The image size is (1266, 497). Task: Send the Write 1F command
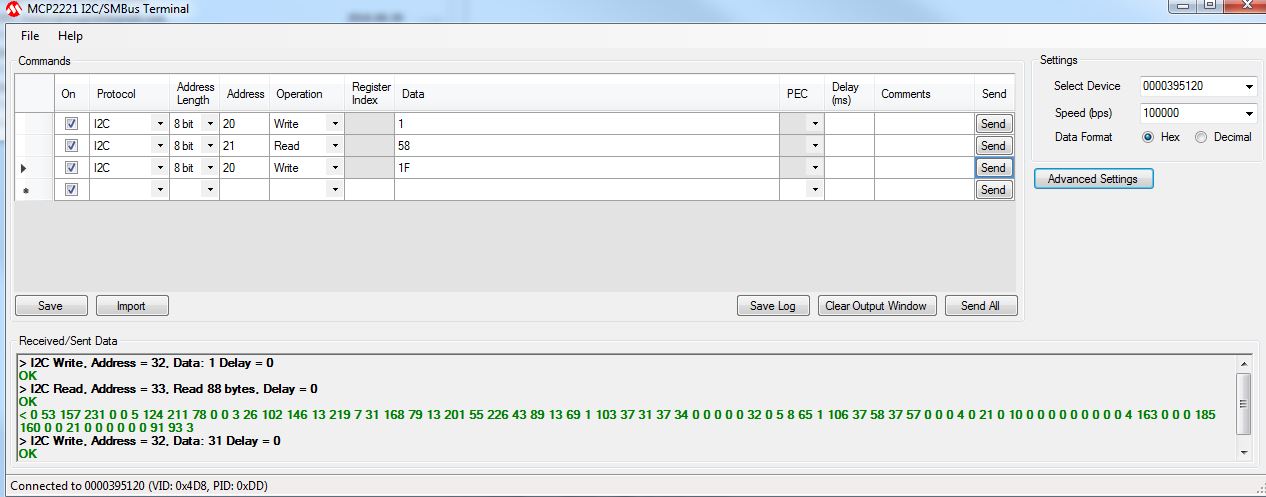(994, 168)
